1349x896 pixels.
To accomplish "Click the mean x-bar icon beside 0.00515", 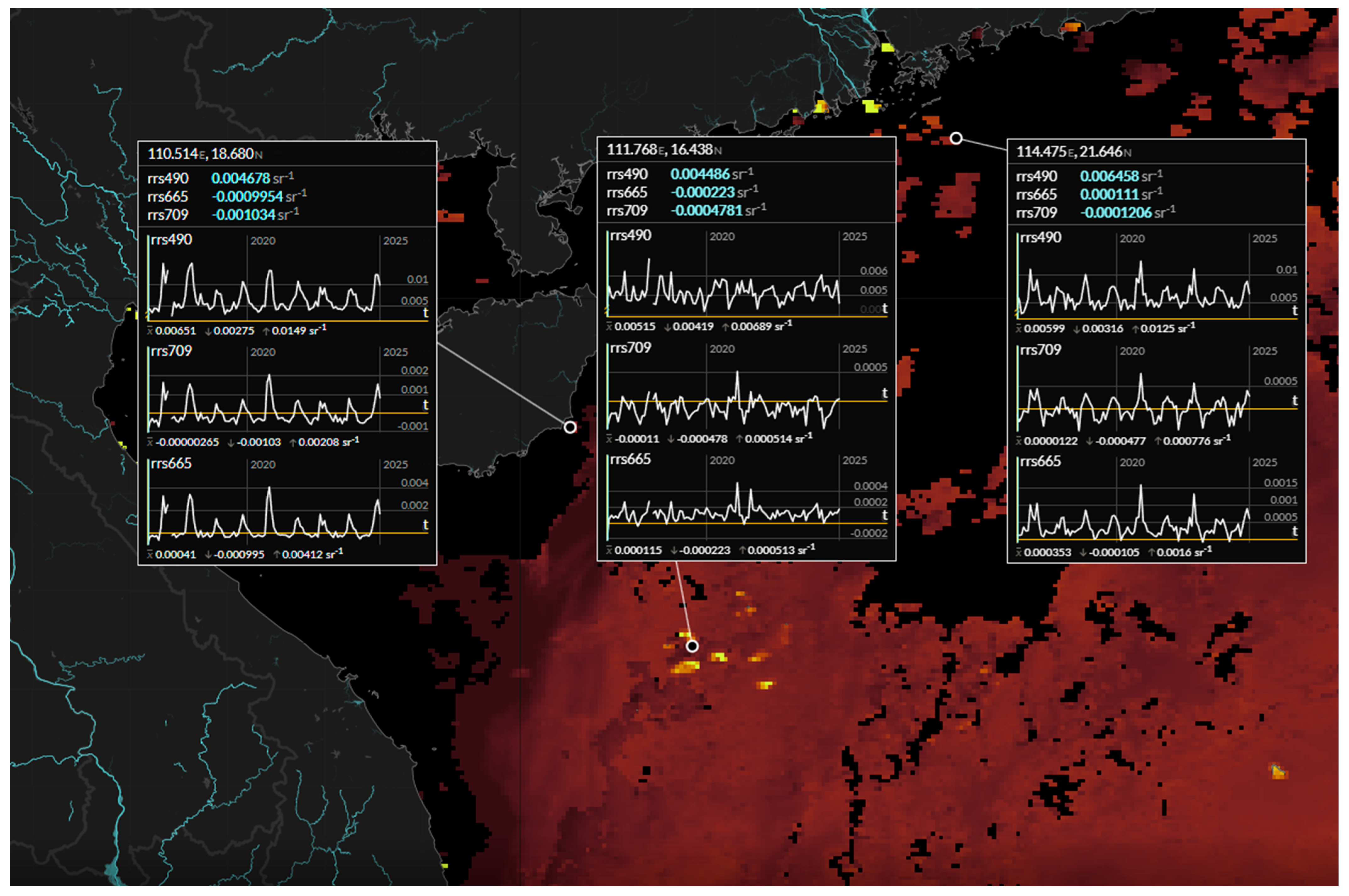I will 609,326.
